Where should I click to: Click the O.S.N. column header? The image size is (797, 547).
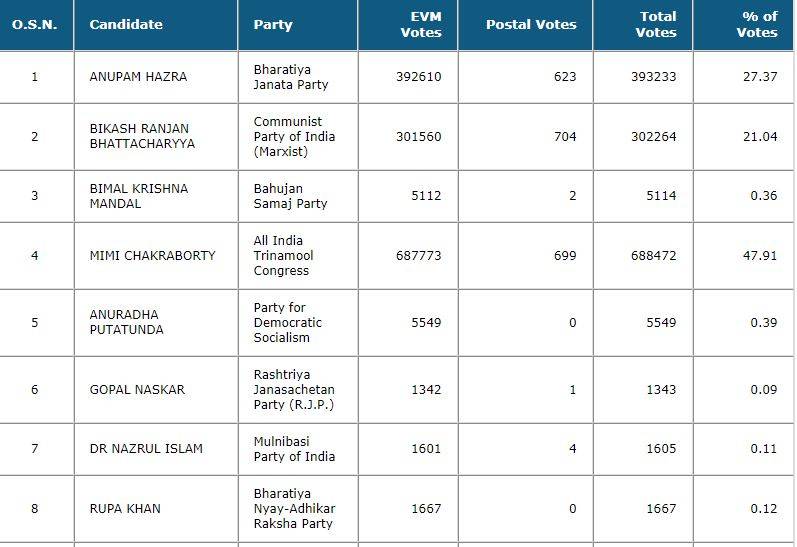coord(34,25)
